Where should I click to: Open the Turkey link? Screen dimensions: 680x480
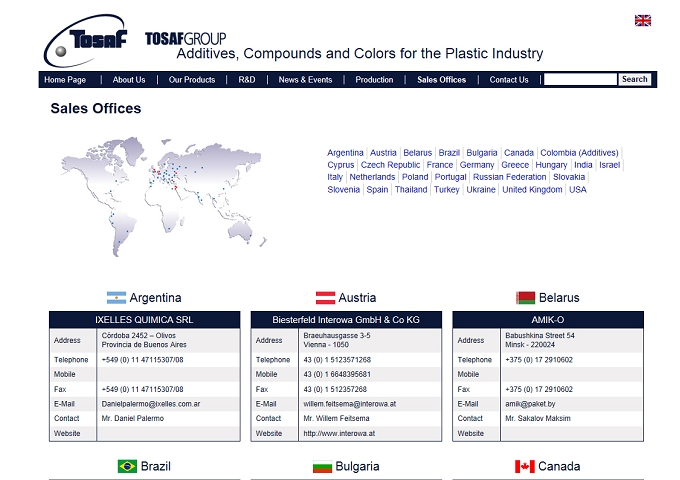tap(446, 189)
